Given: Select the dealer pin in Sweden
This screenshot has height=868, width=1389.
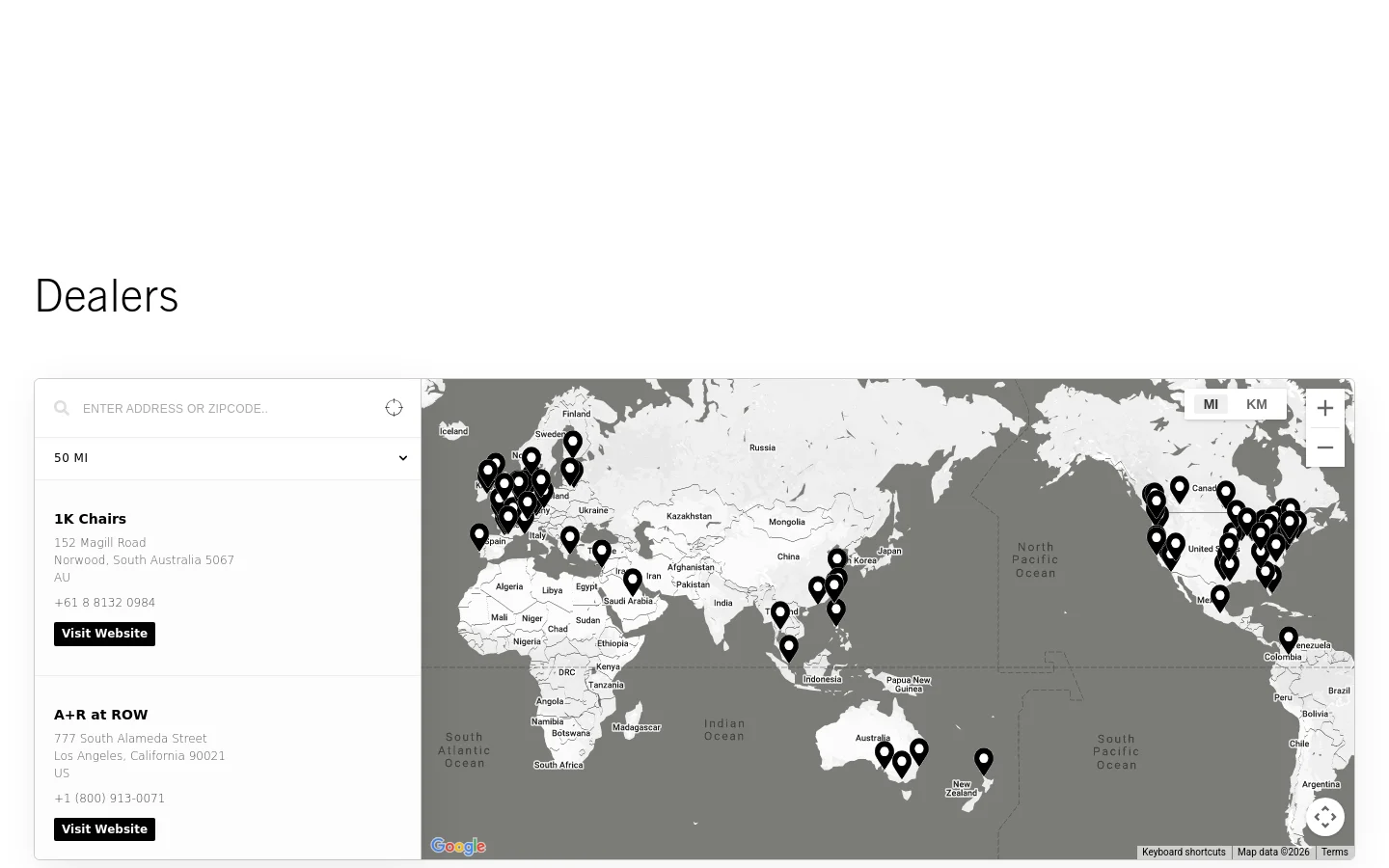Looking at the screenshot, I should [x=531, y=461].
